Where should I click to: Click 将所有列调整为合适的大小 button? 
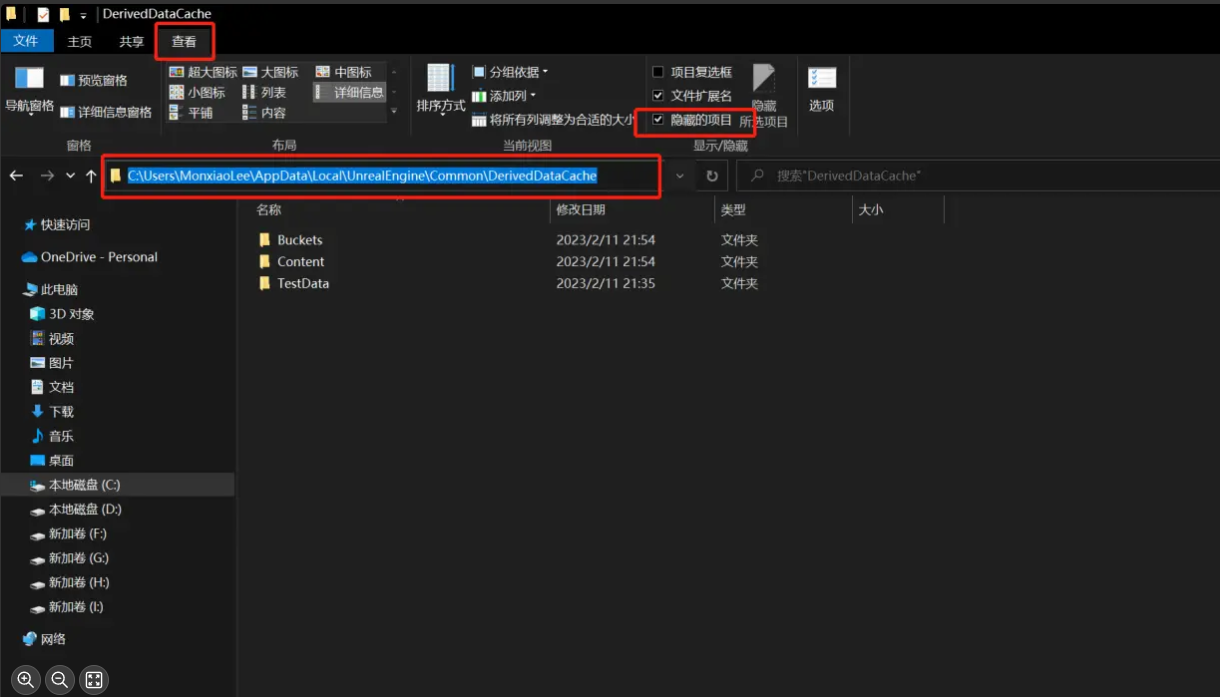click(553, 120)
